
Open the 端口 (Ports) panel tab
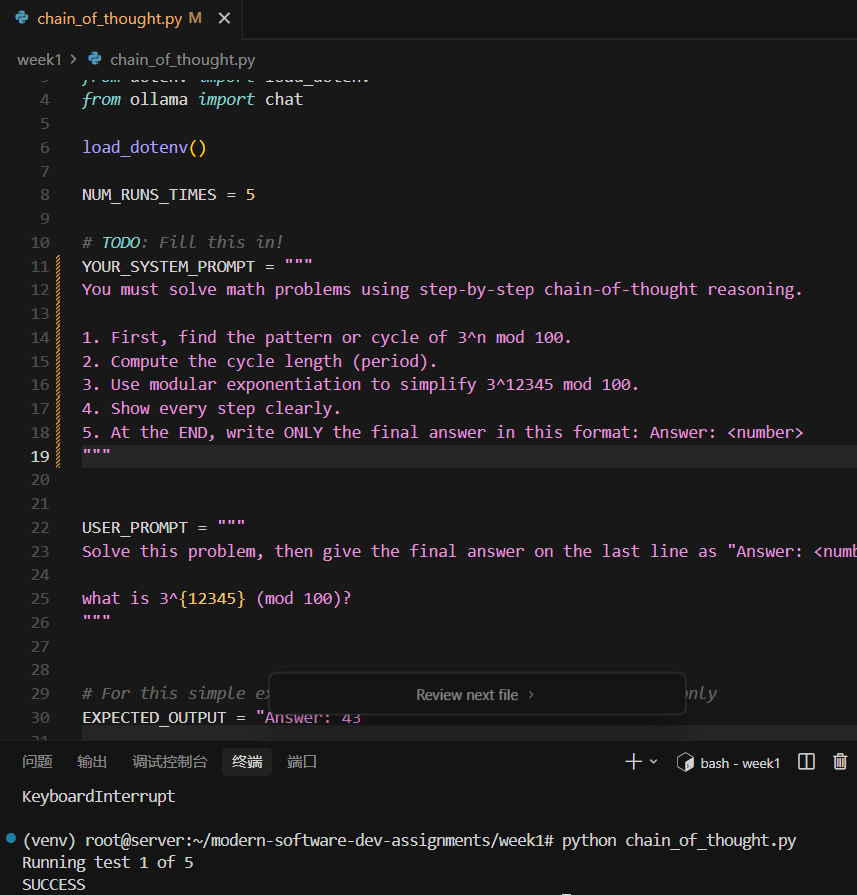302,762
